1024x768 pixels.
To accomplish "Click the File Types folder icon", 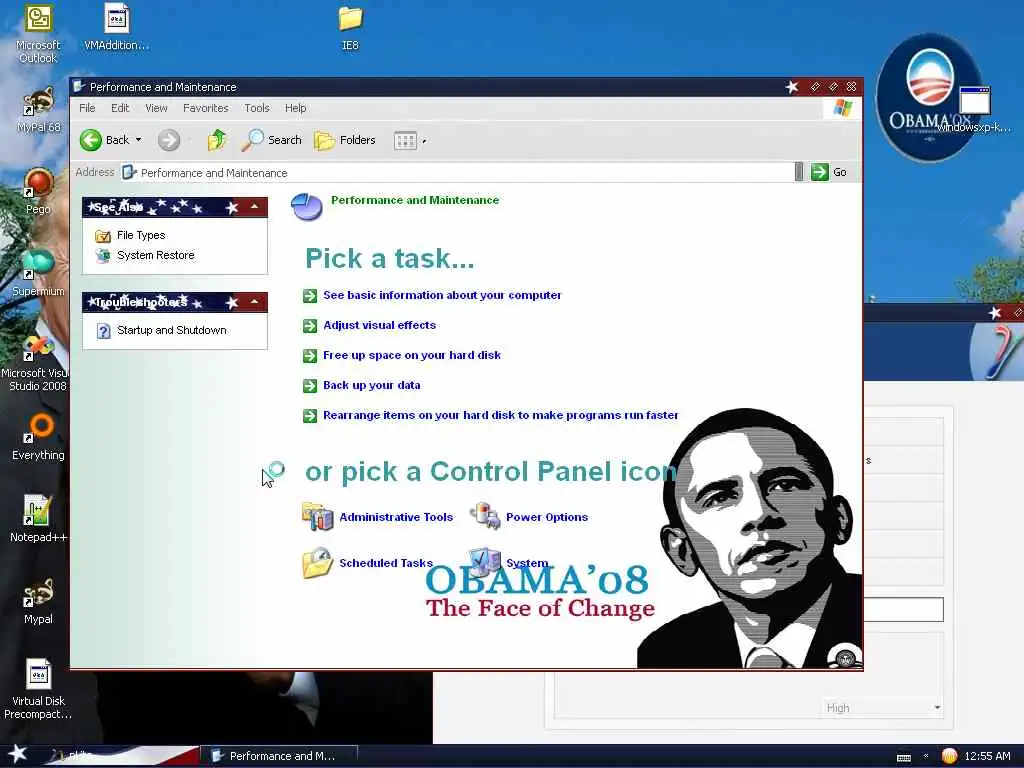I will (x=103, y=236).
